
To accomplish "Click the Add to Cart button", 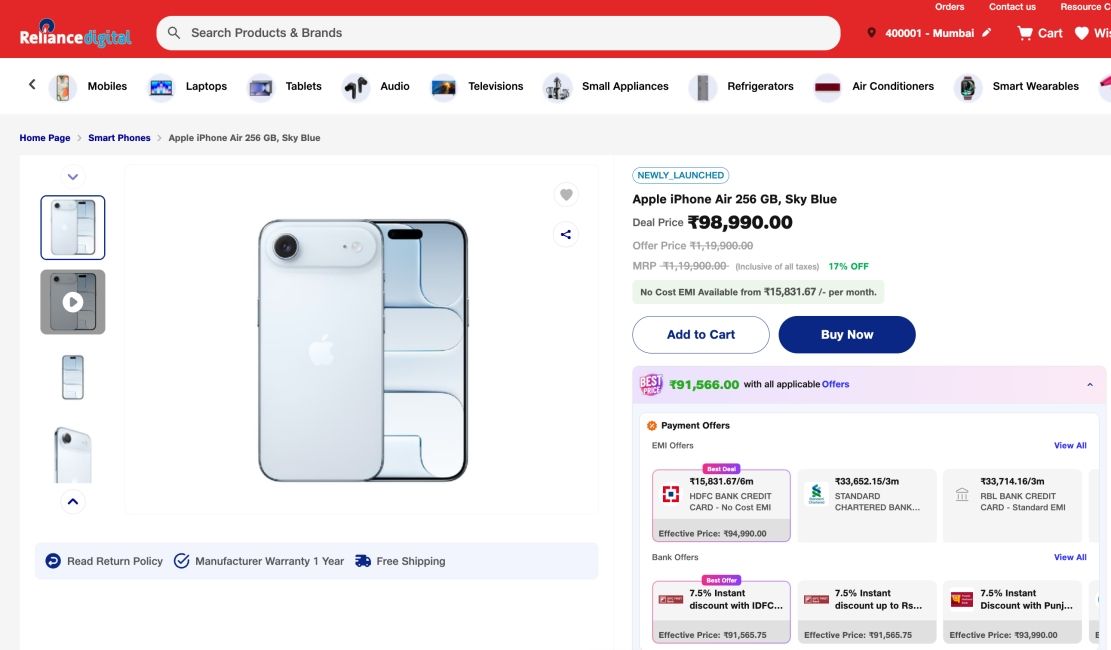I will 701,335.
